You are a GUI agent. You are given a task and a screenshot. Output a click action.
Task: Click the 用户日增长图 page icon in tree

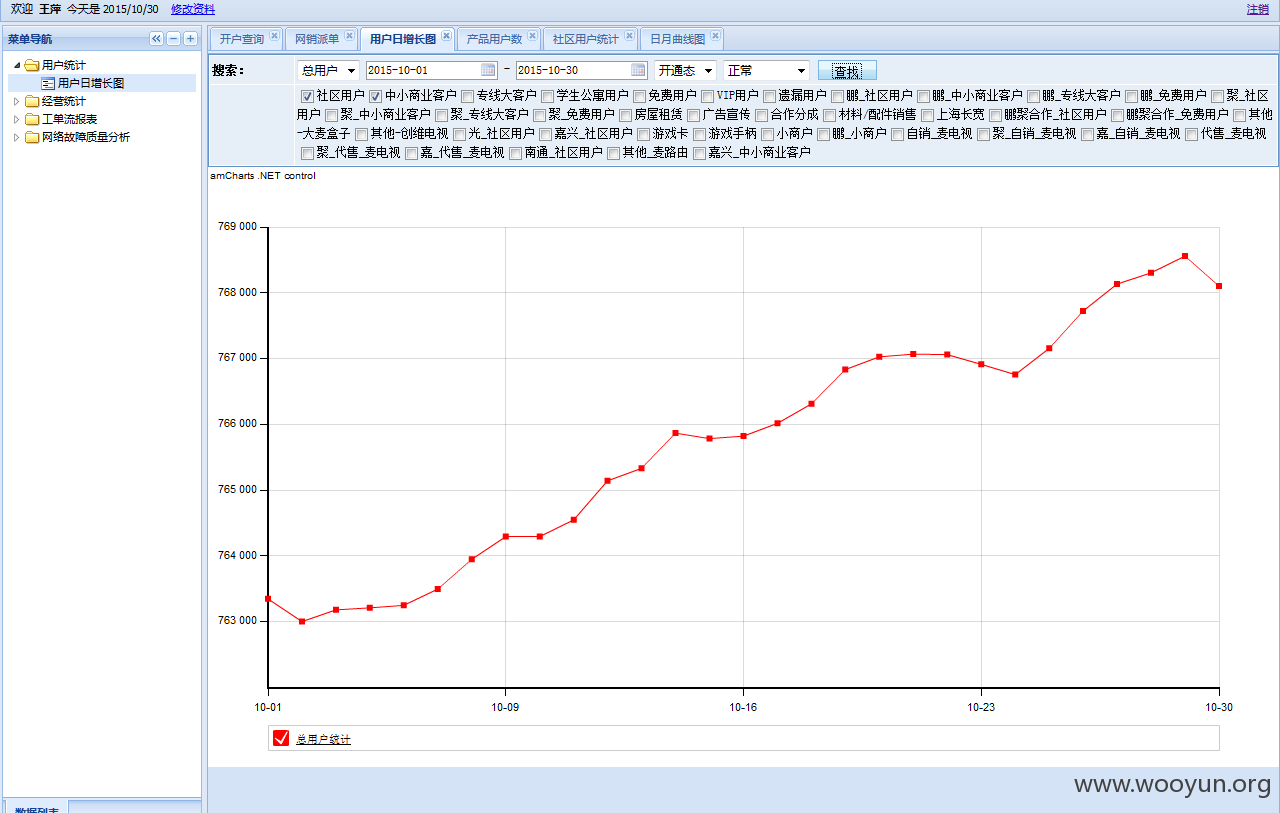pos(48,83)
